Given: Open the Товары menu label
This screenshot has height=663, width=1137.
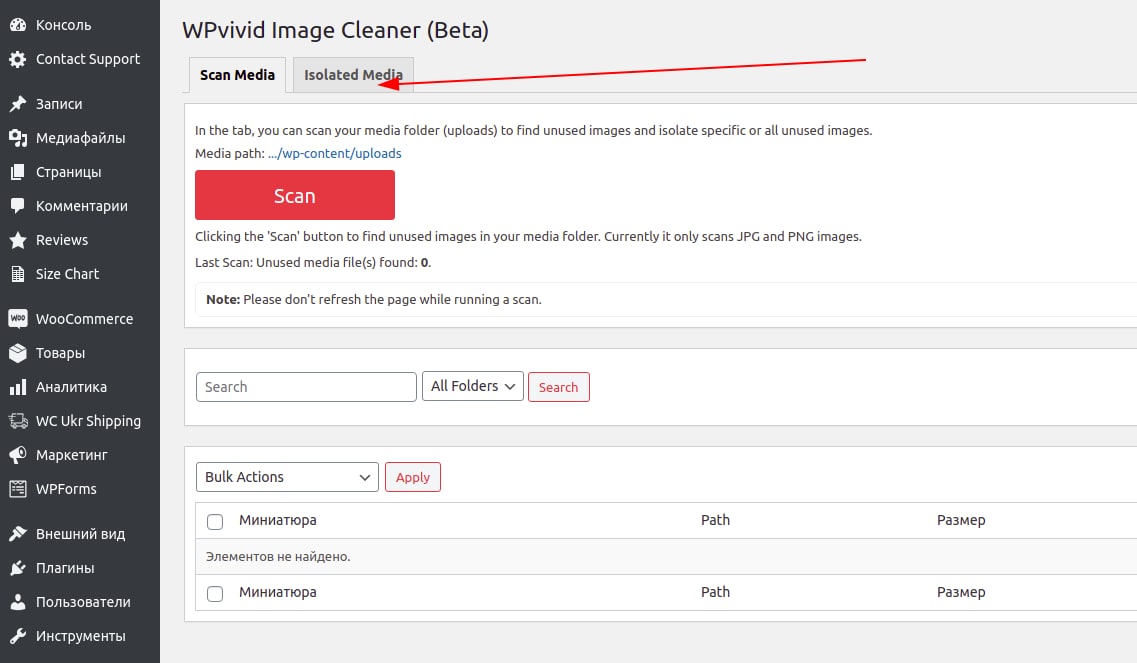Looking at the screenshot, I should (x=60, y=353).
